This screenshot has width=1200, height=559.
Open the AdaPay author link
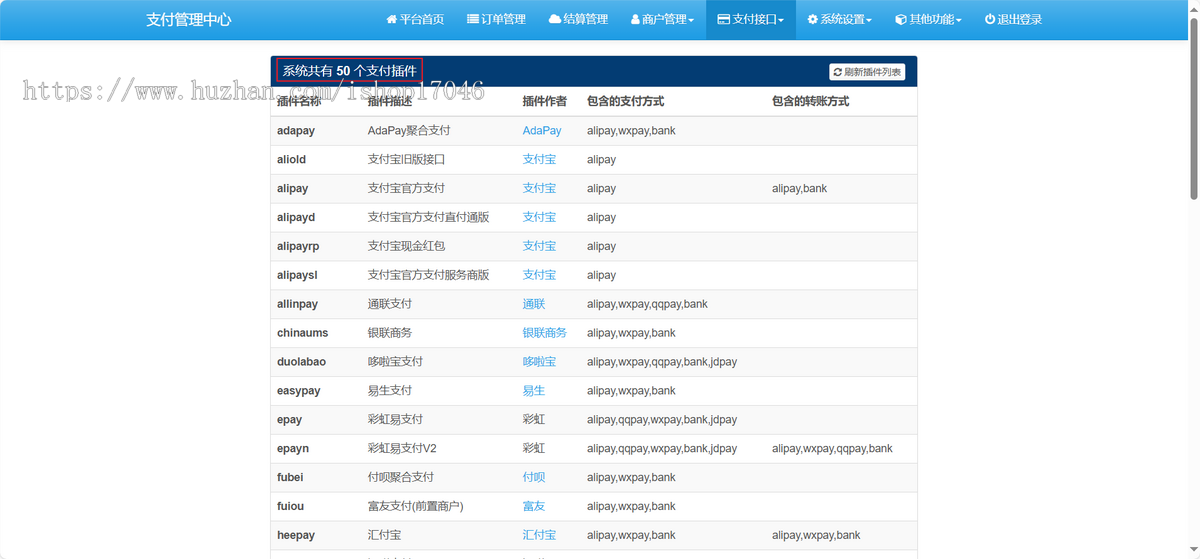pyautogui.click(x=542, y=131)
